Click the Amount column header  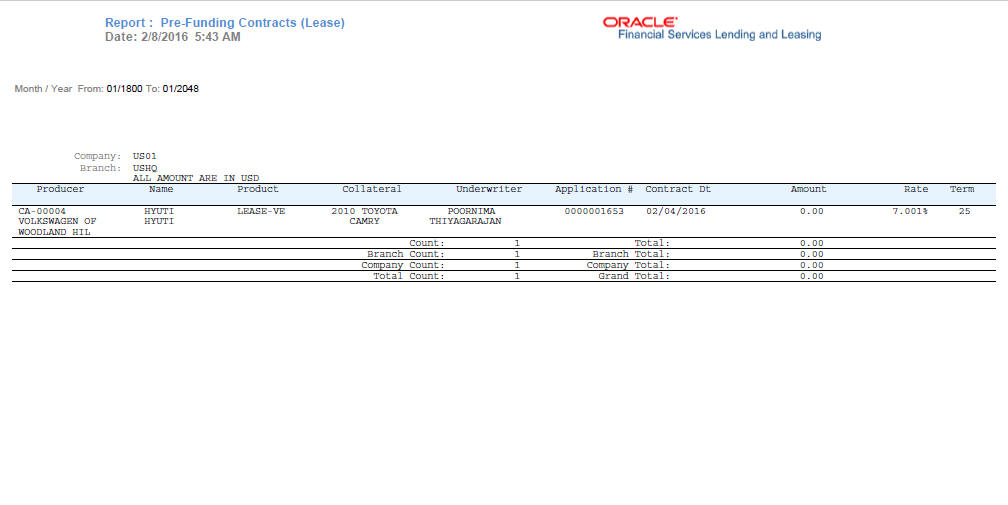pyautogui.click(x=809, y=189)
